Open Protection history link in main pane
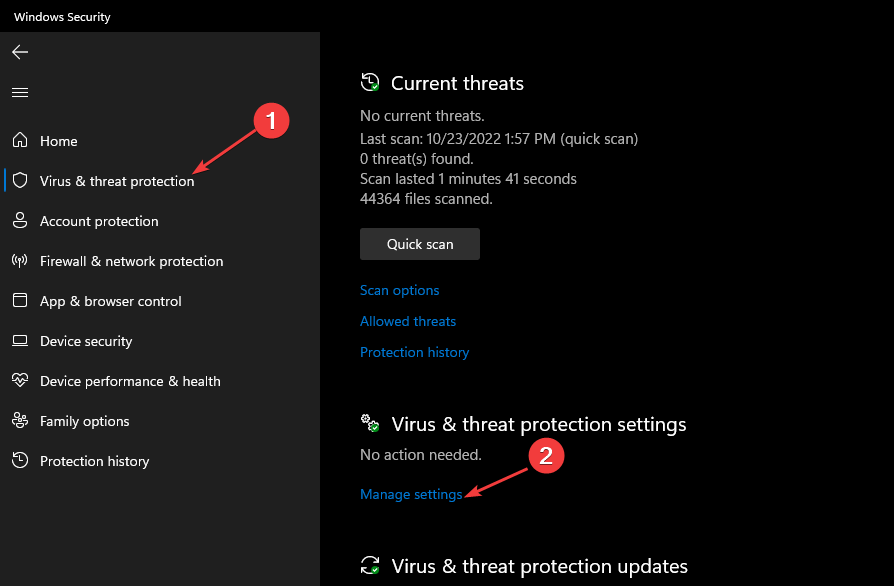 click(x=414, y=352)
